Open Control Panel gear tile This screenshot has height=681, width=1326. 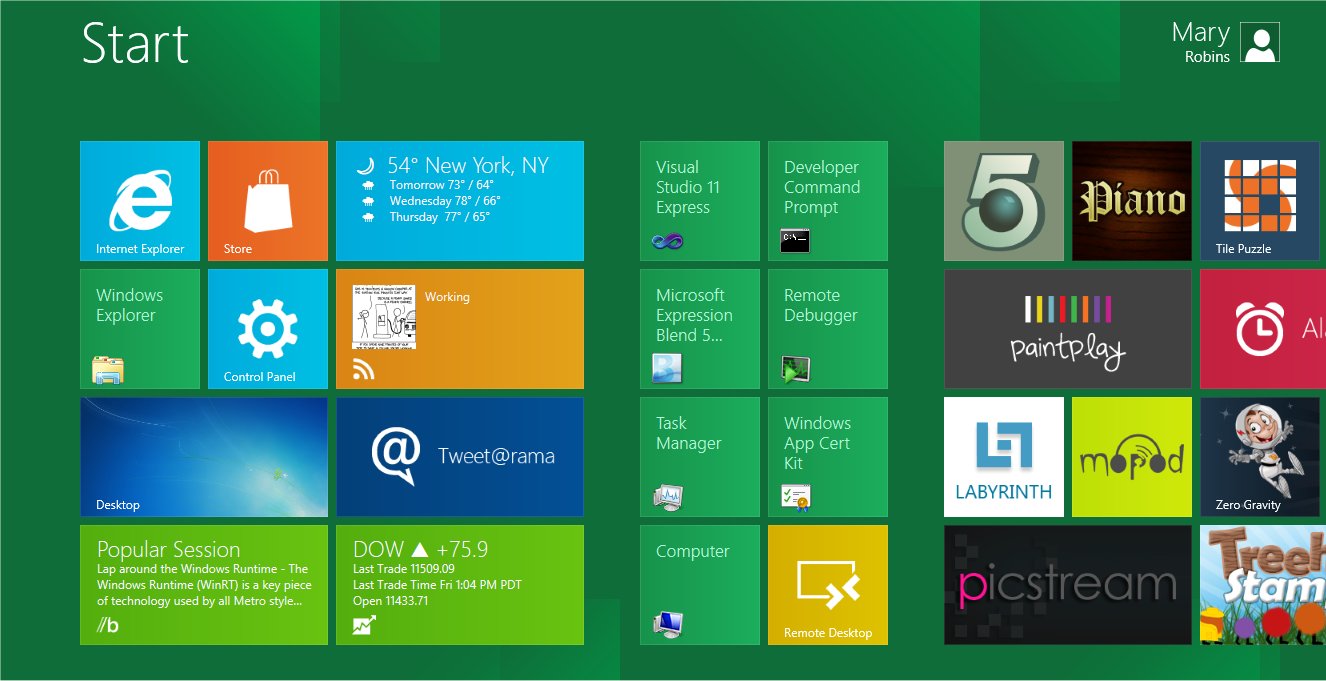[x=268, y=329]
